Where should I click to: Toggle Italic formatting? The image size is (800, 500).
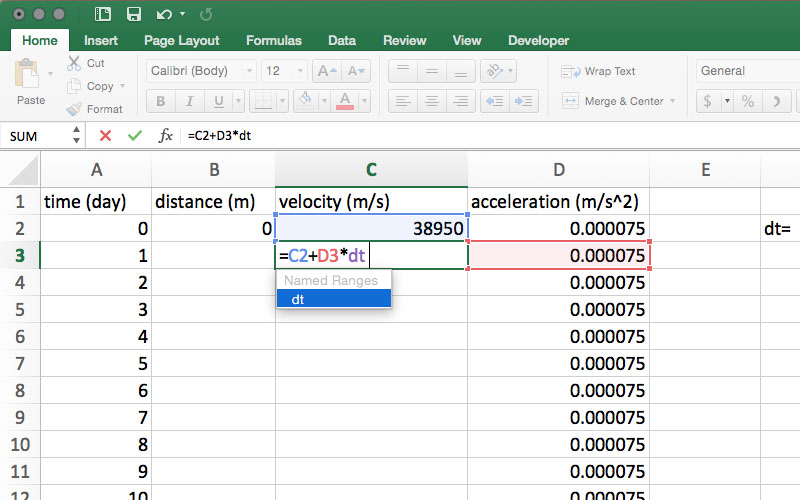(191, 102)
